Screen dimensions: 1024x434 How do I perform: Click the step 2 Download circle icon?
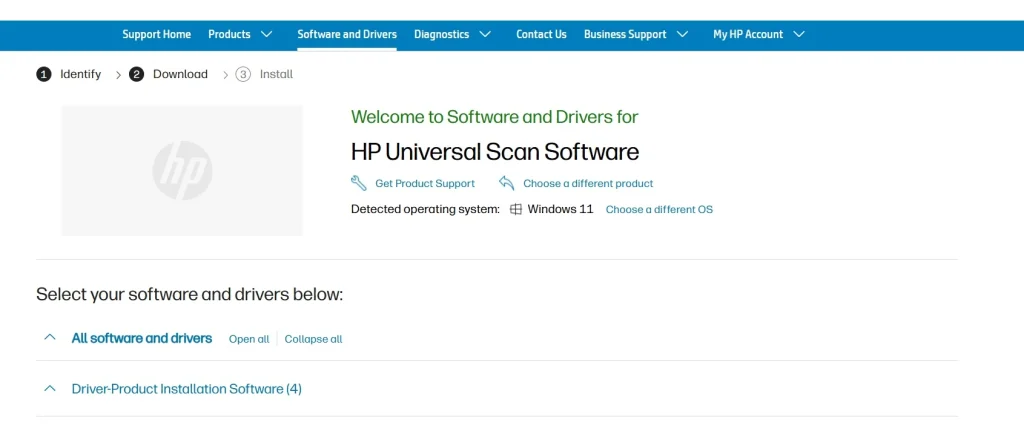(137, 74)
